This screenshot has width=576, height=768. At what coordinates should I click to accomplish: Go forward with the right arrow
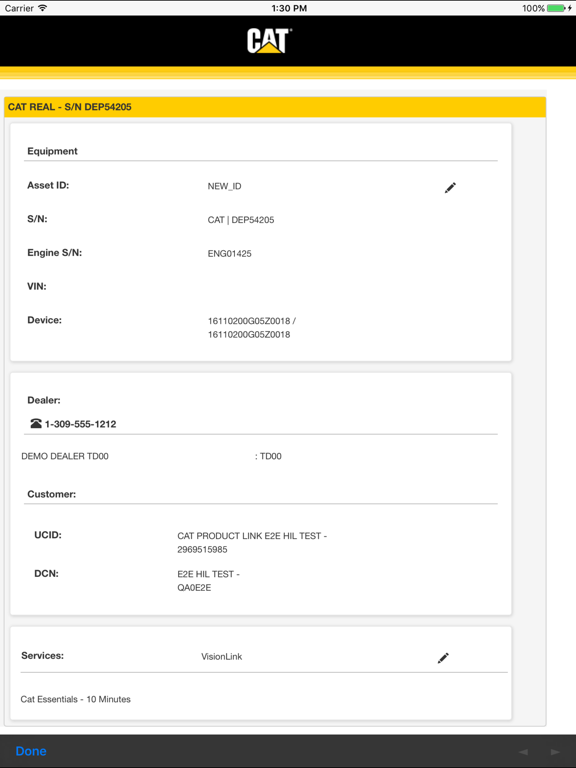coord(555,752)
